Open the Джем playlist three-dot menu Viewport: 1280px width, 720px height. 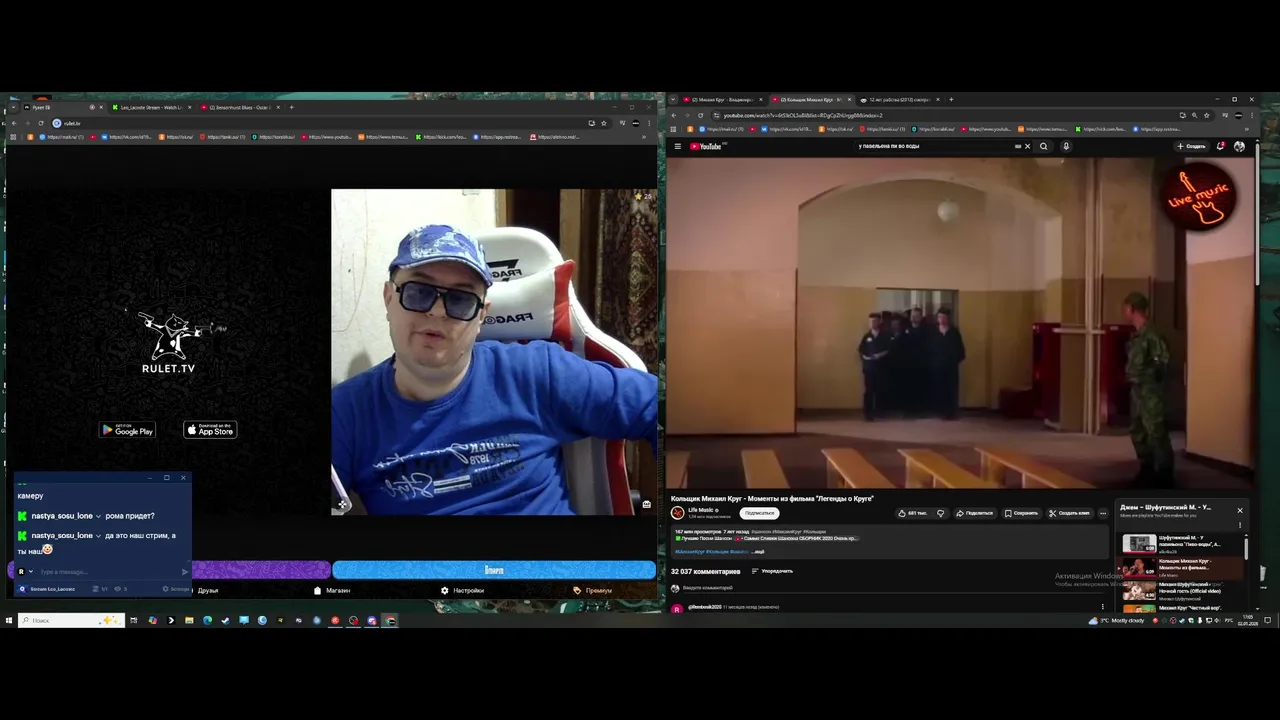(x=1240, y=524)
